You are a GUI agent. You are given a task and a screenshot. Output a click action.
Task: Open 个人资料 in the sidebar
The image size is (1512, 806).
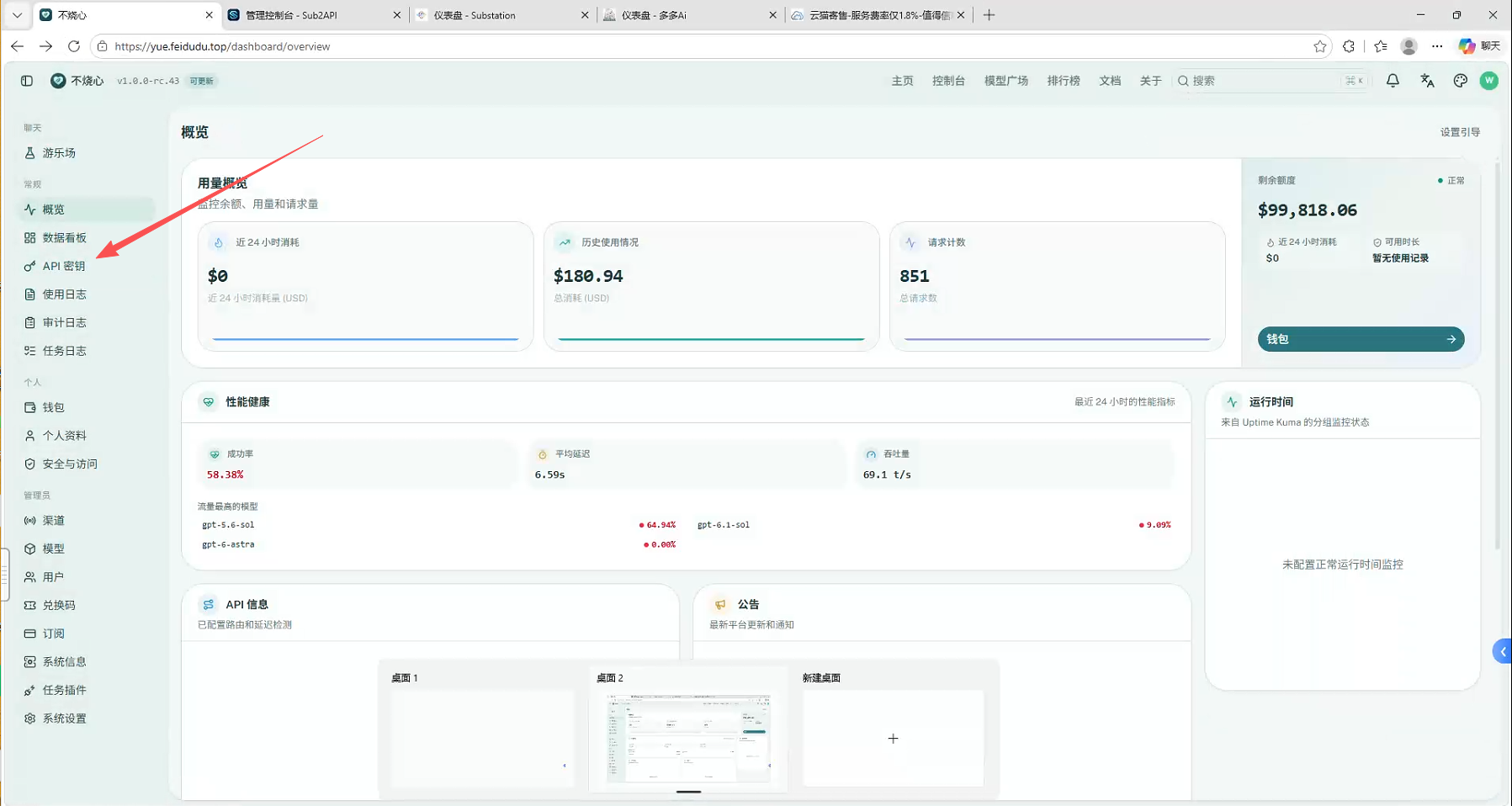[87, 436]
